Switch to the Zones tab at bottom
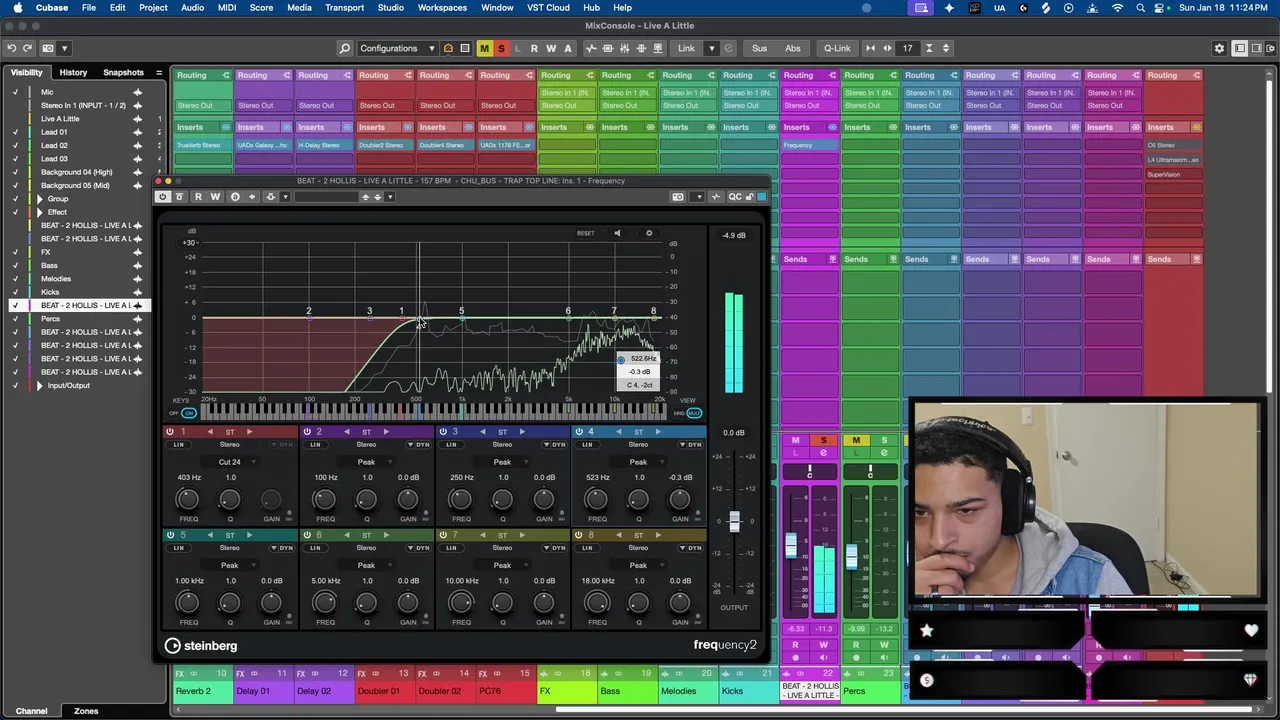 pyautogui.click(x=86, y=711)
